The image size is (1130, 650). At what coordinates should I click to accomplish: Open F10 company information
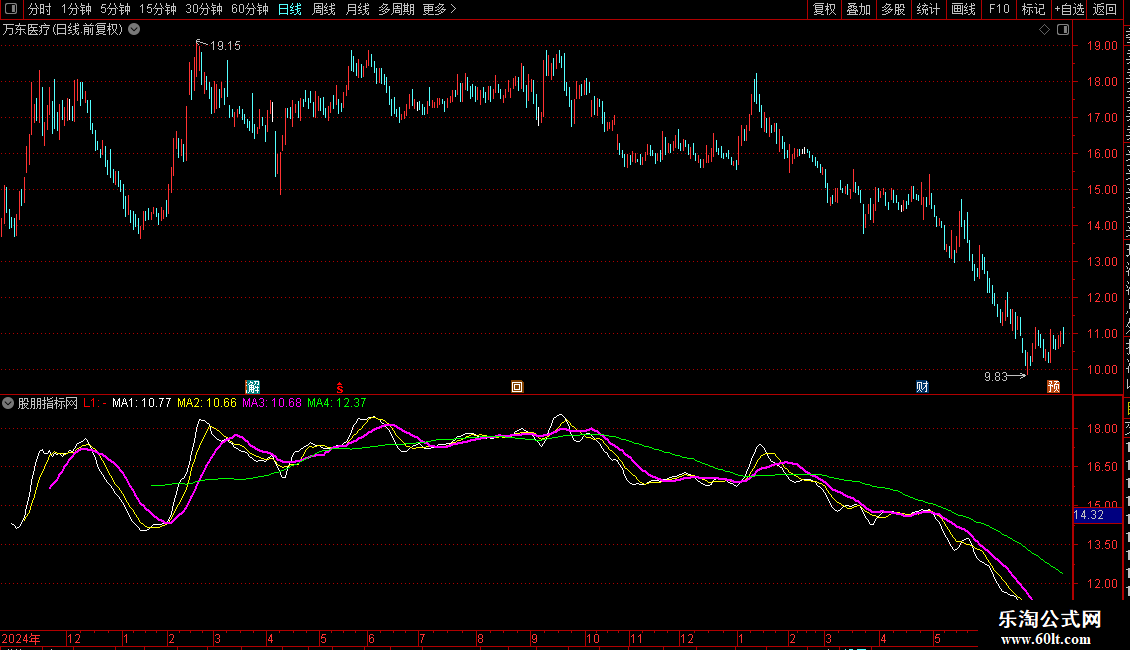tap(998, 9)
